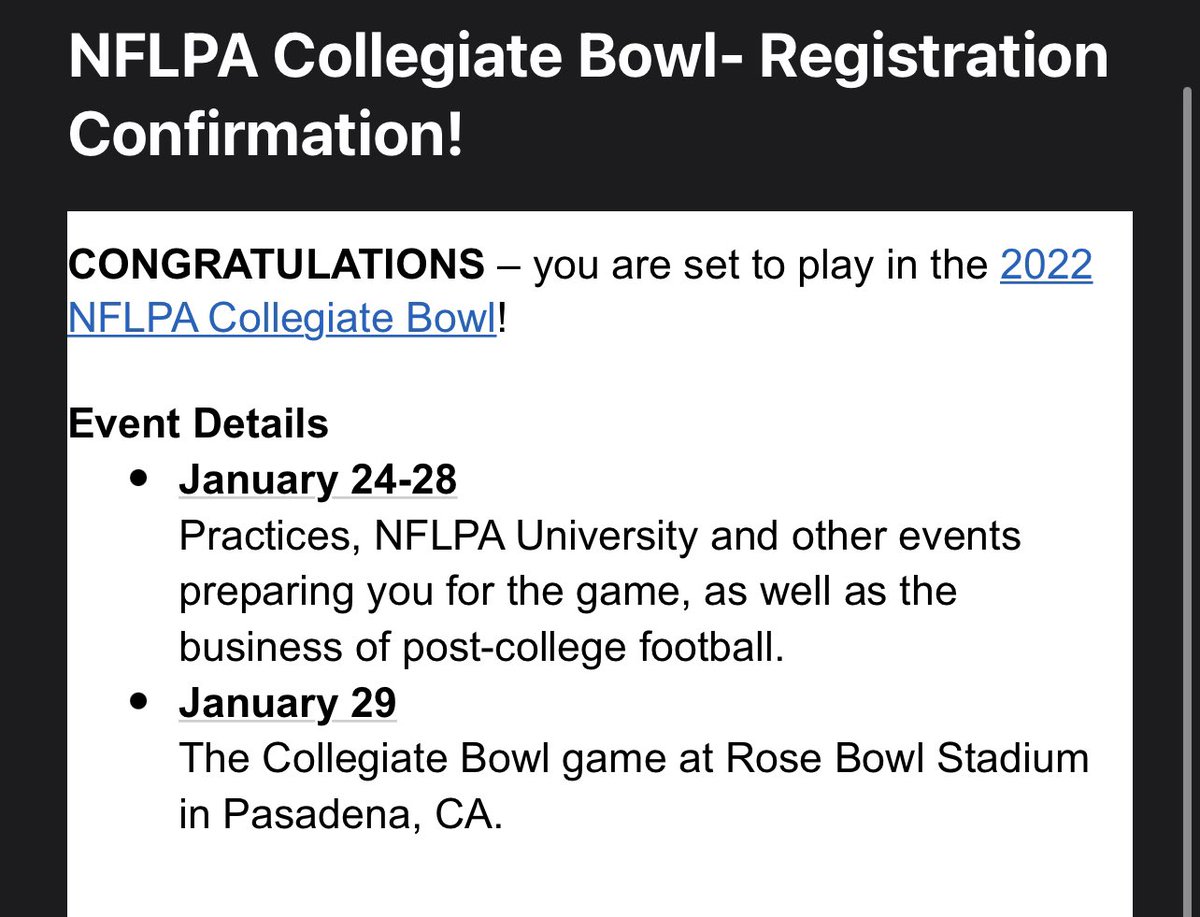Click the 'Practices' word in first bullet
Screen dimensions: 1200x917
click(x=267, y=536)
